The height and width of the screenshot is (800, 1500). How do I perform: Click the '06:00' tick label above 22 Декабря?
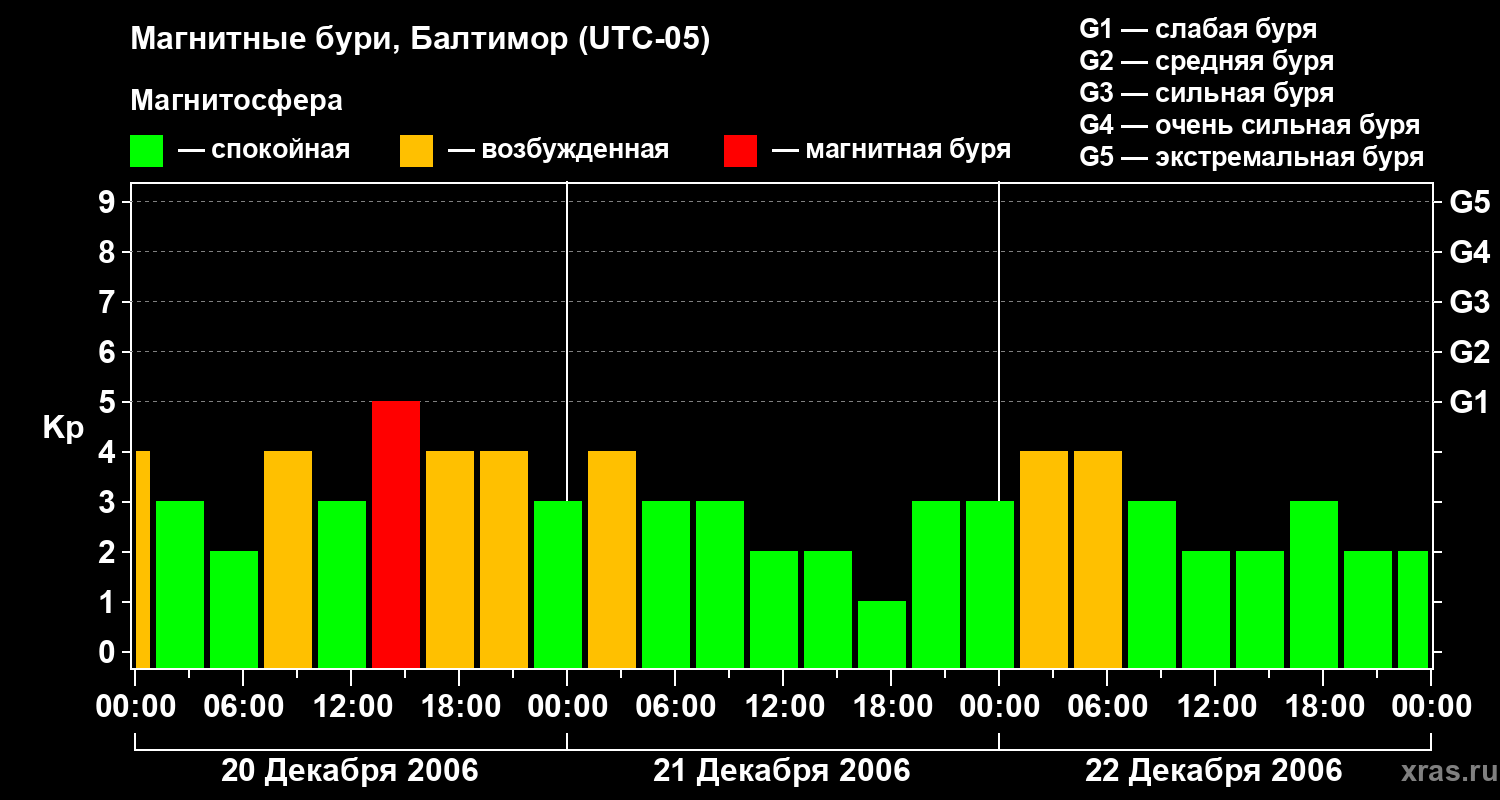click(1107, 706)
